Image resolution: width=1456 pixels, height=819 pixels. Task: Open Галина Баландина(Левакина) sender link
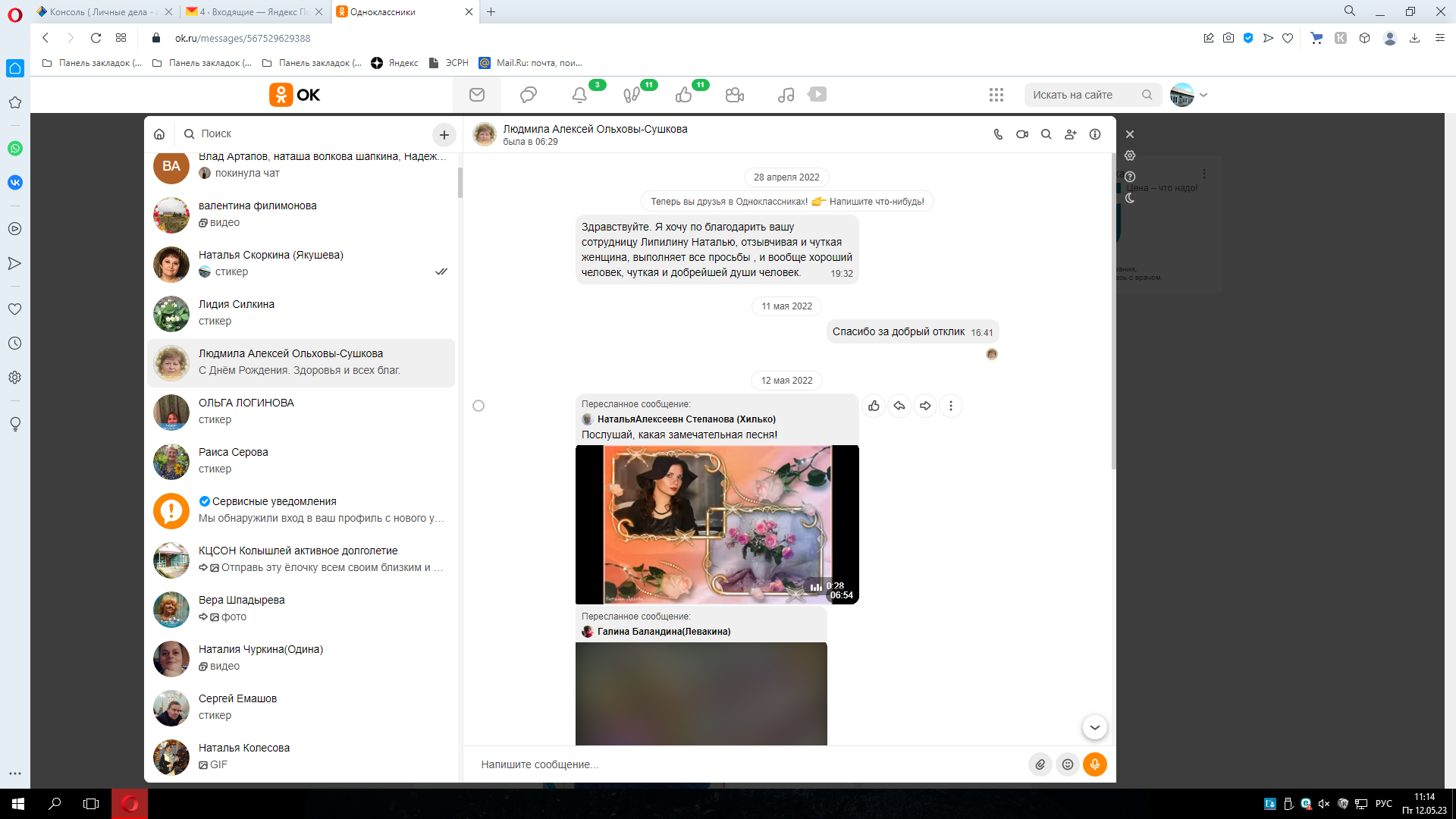click(664, 632)
